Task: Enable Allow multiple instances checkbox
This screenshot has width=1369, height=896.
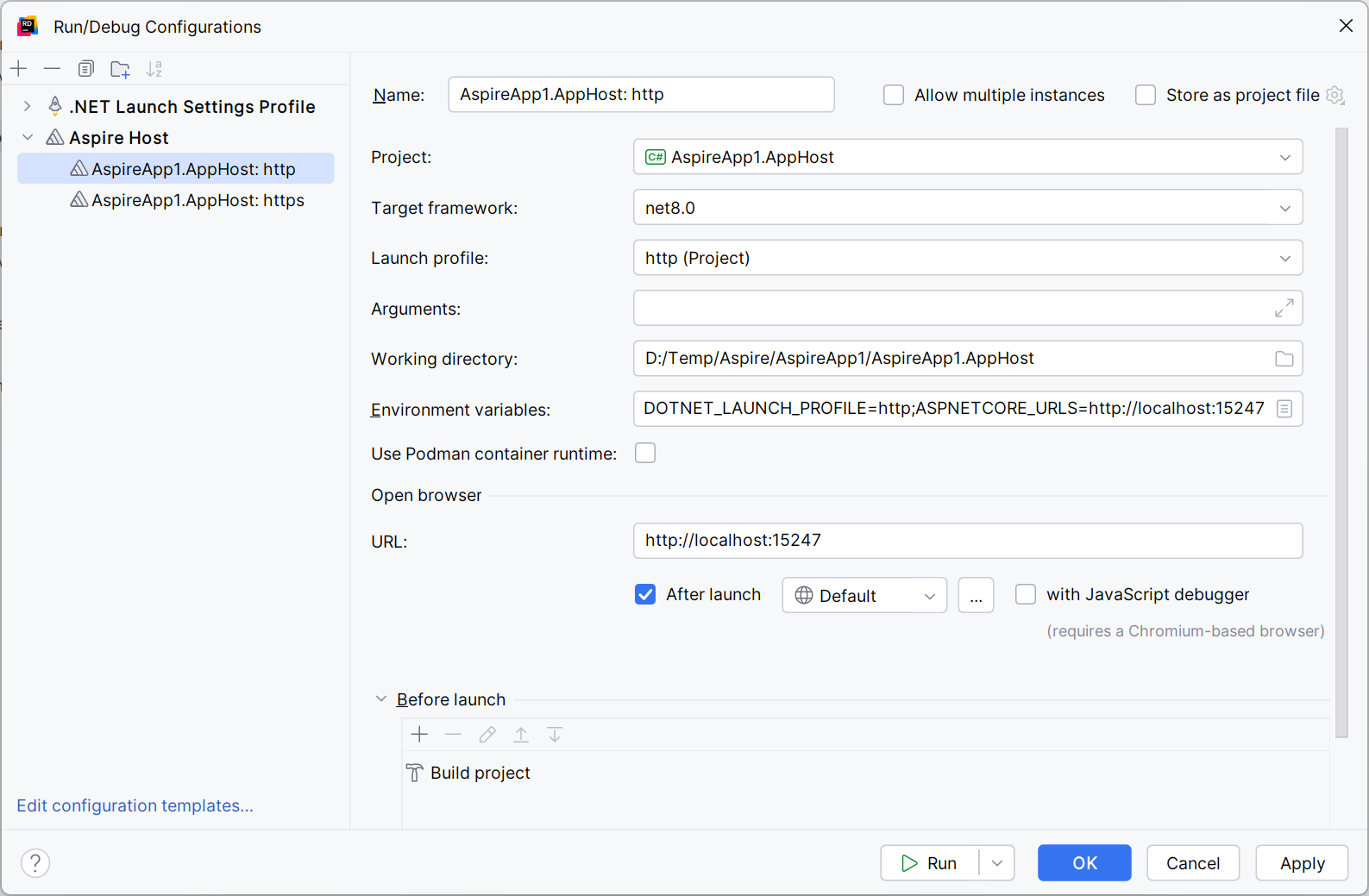Action: pos(894,95)
